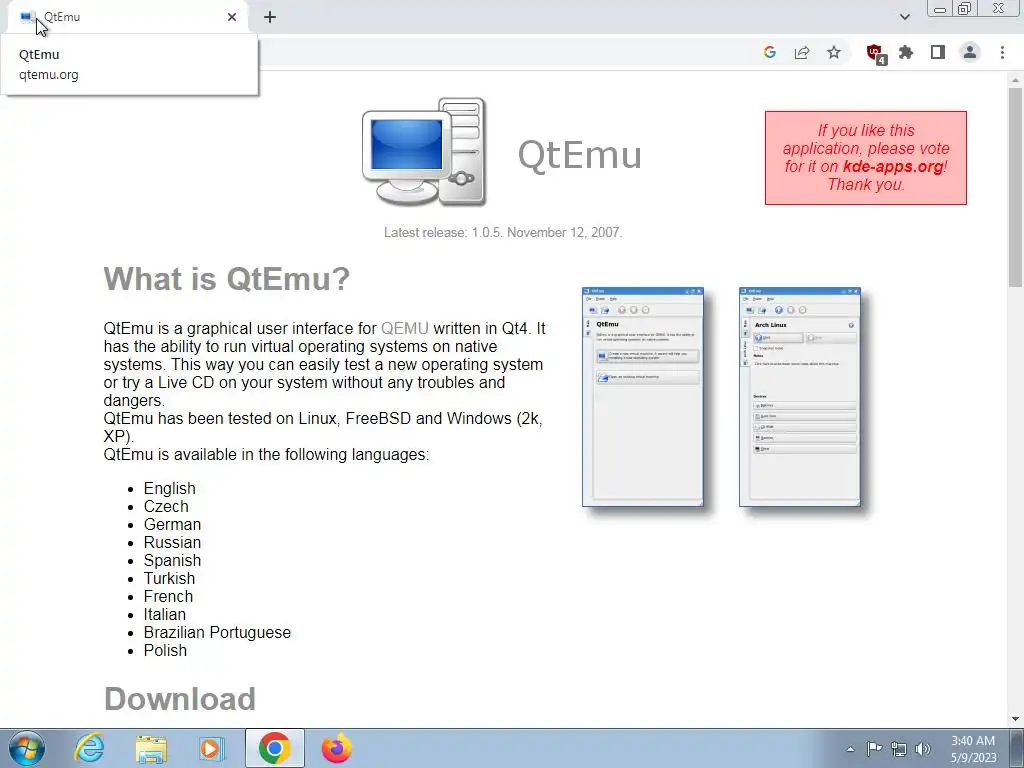Image resolution: width=1024 pixels, height=768 pixels.
Task: Open Windows Media Player from taskbar
Action: [212, 748]
